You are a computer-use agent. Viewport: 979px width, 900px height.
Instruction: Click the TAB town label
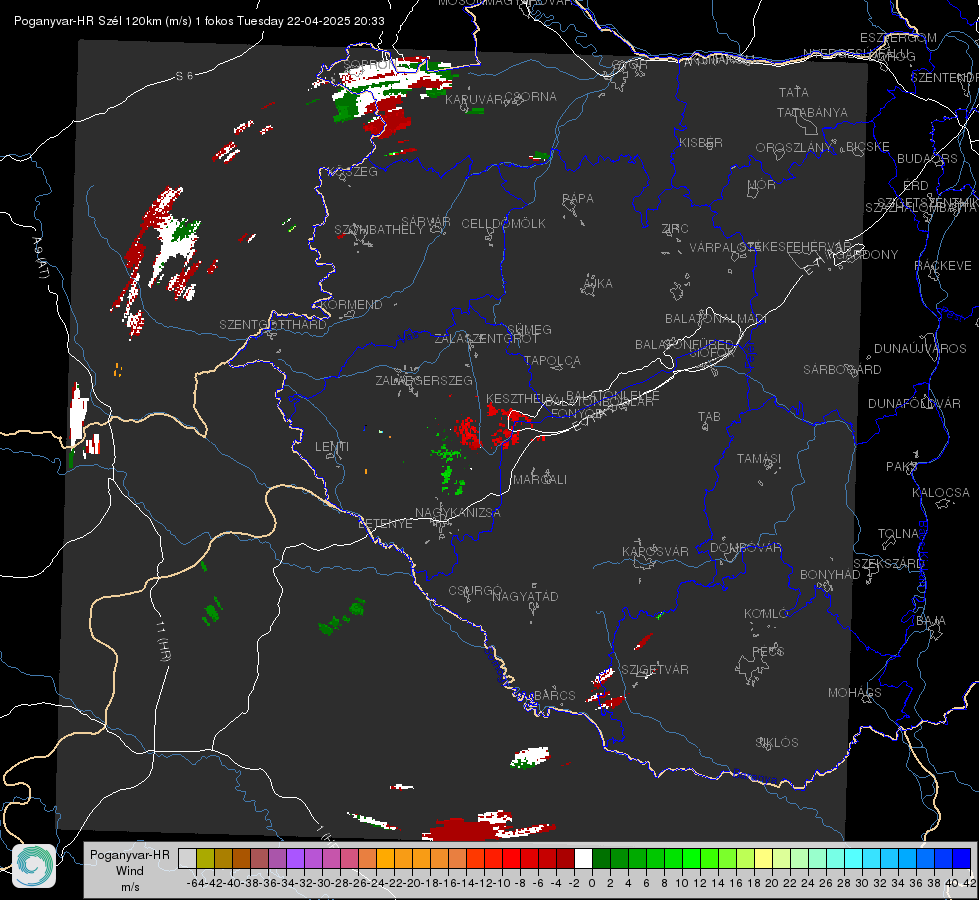click(709, 417)
